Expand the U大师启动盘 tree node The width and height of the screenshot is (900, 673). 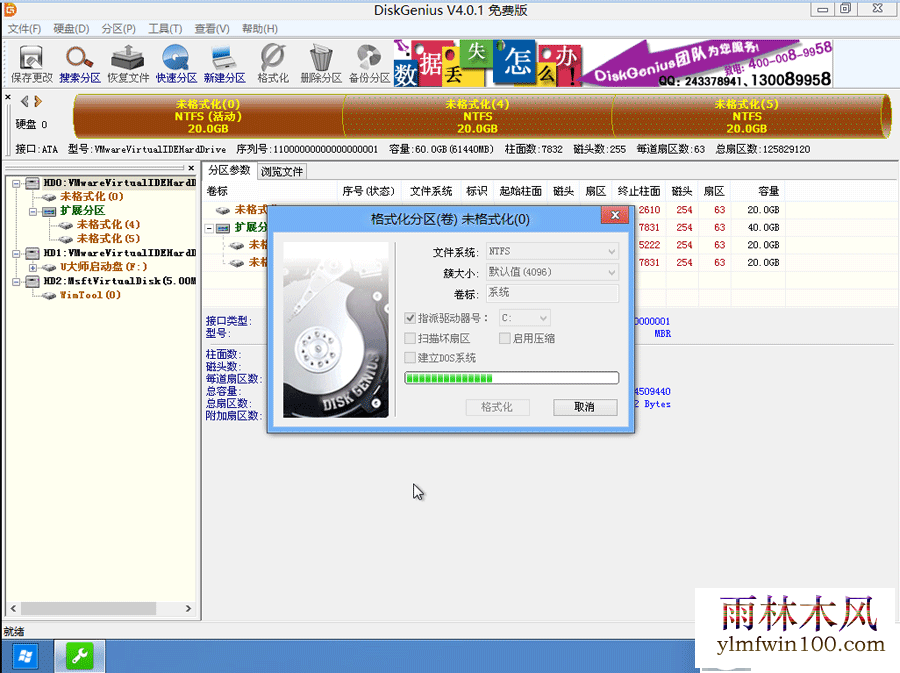(x=33, y=268)
